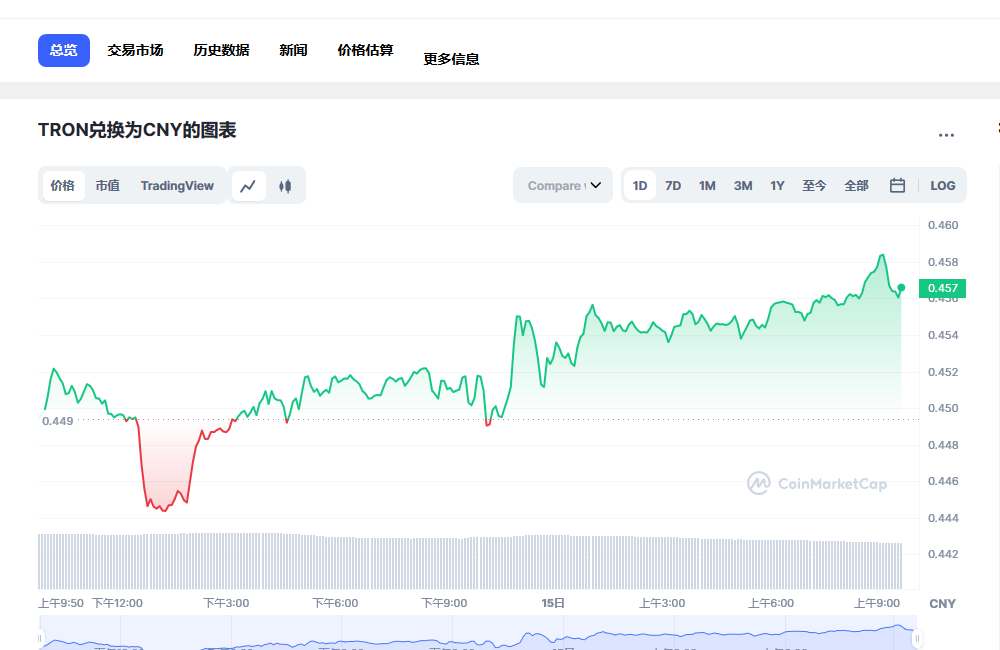Set chart range to 3M

[743, 186]
